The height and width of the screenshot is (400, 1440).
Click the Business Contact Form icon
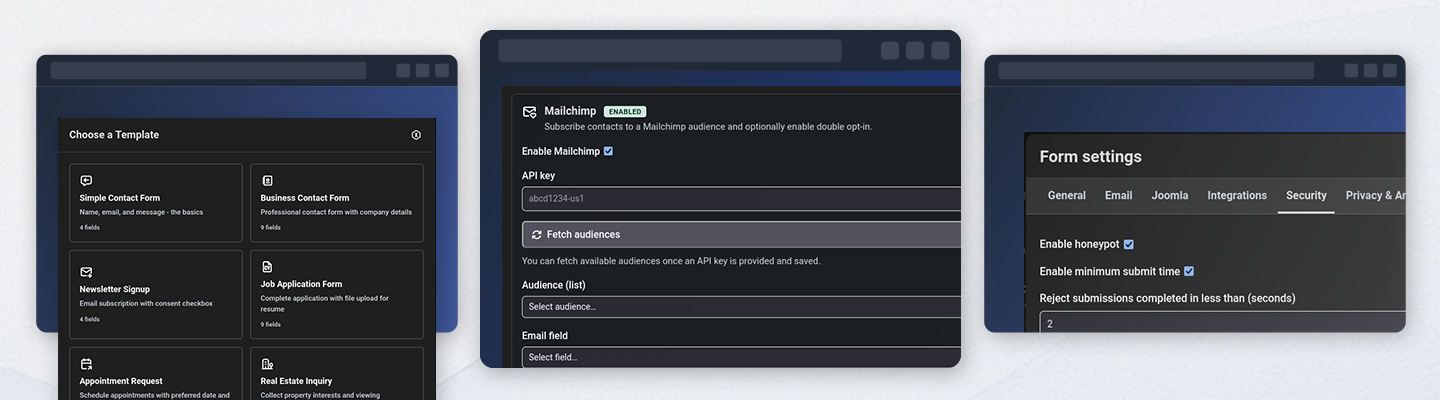267,181
